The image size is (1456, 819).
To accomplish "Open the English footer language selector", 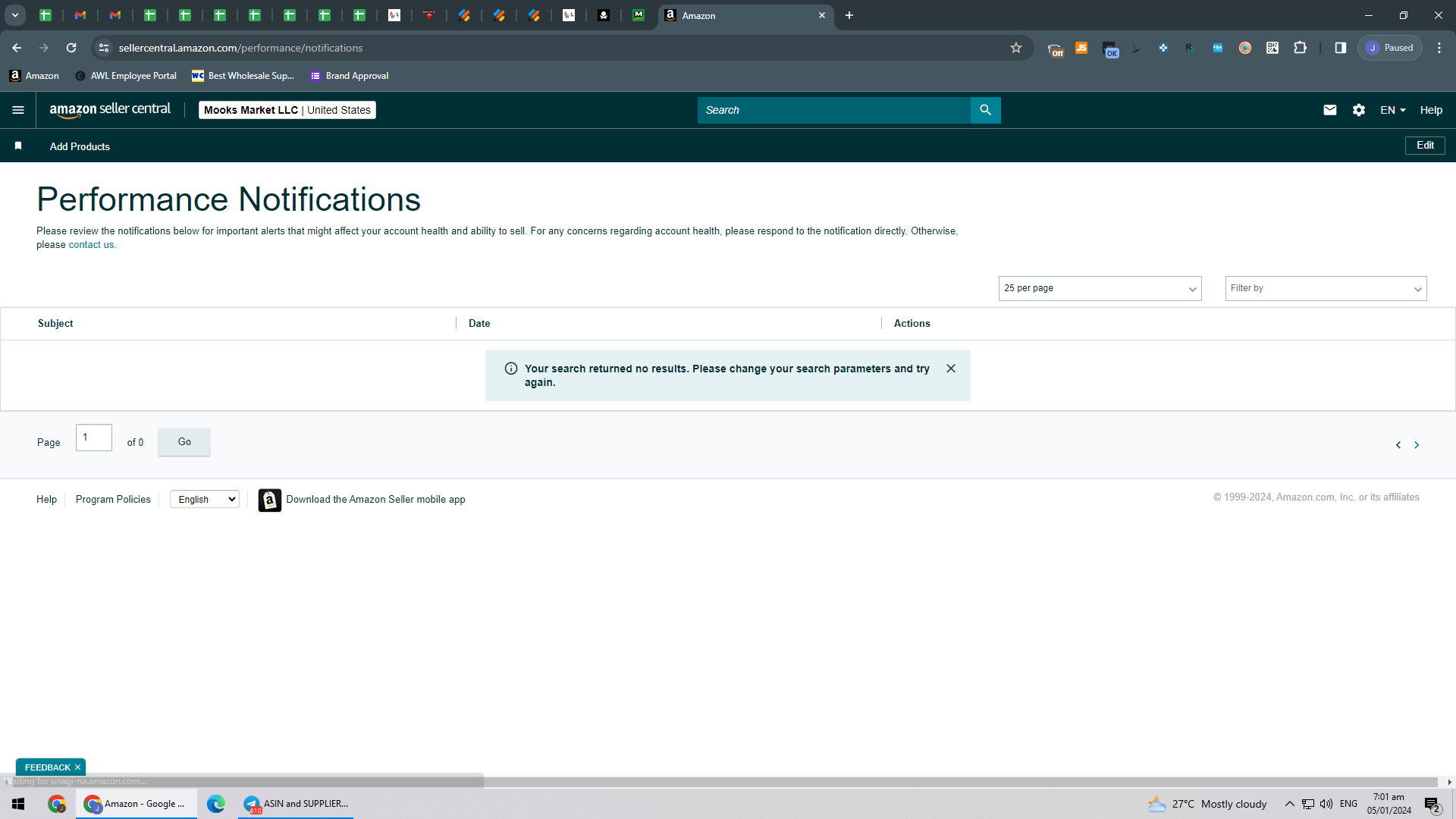I will pyautogui.click(x=205, y=499).
